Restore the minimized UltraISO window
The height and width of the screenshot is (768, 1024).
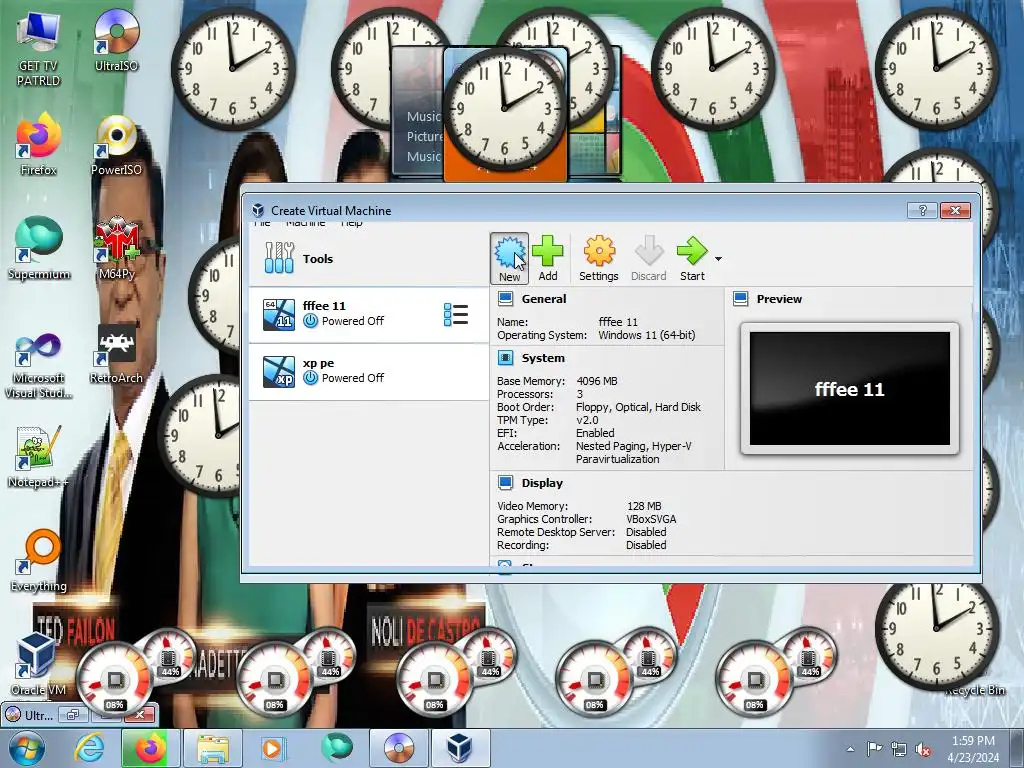tap(72, 714)
